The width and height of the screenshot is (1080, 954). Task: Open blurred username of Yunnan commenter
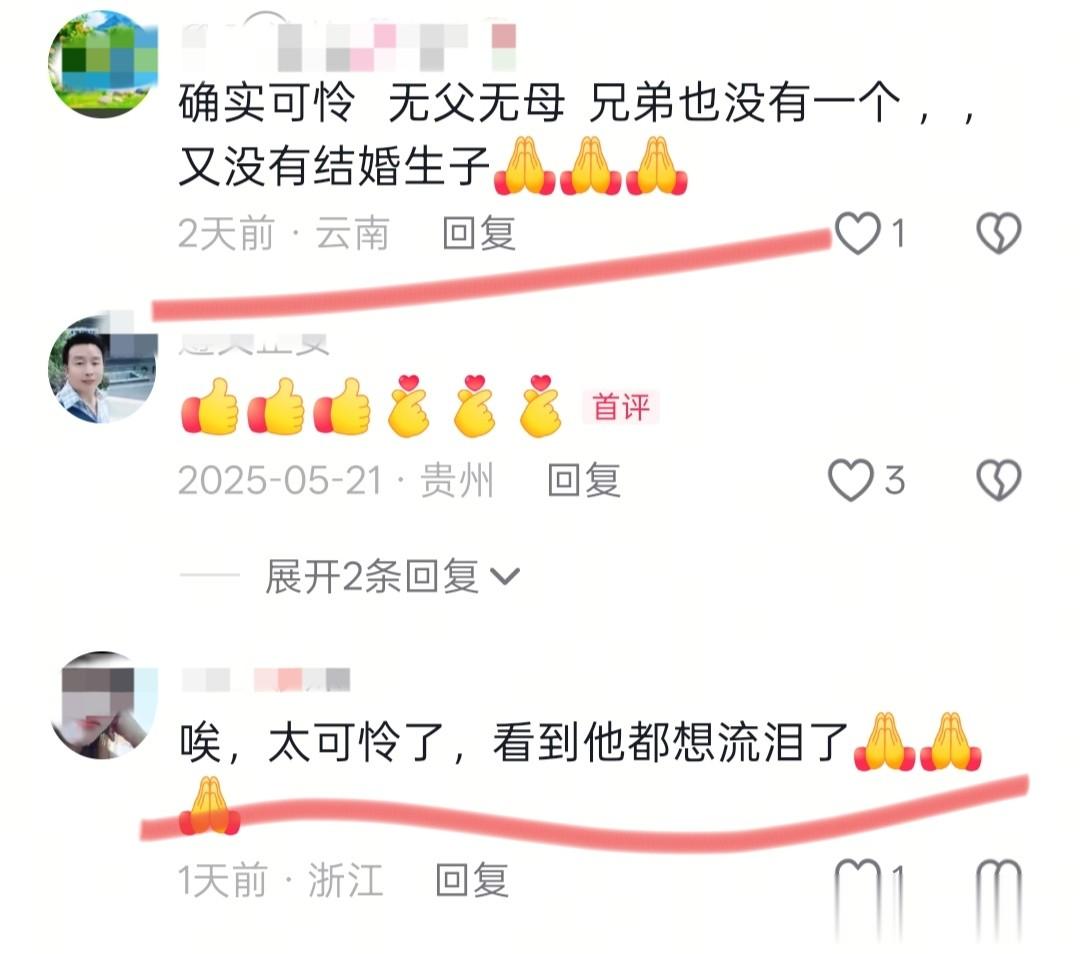click(x=349, y=47)
